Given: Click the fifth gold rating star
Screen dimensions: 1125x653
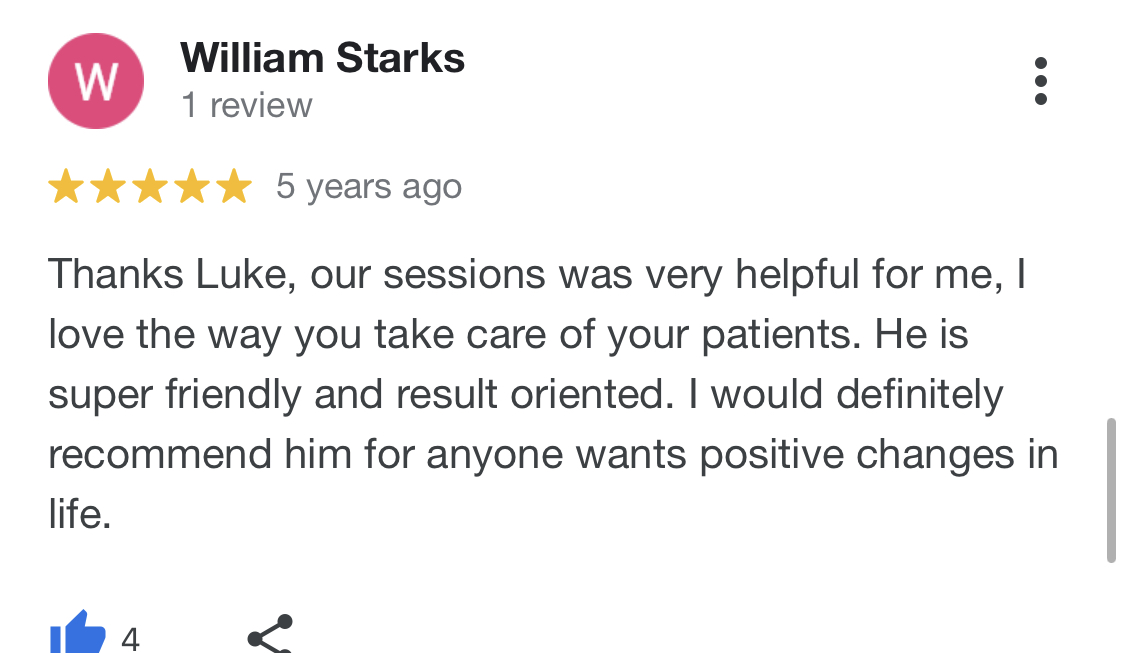Looking at the screenshot, I should (x=235, y=187).
